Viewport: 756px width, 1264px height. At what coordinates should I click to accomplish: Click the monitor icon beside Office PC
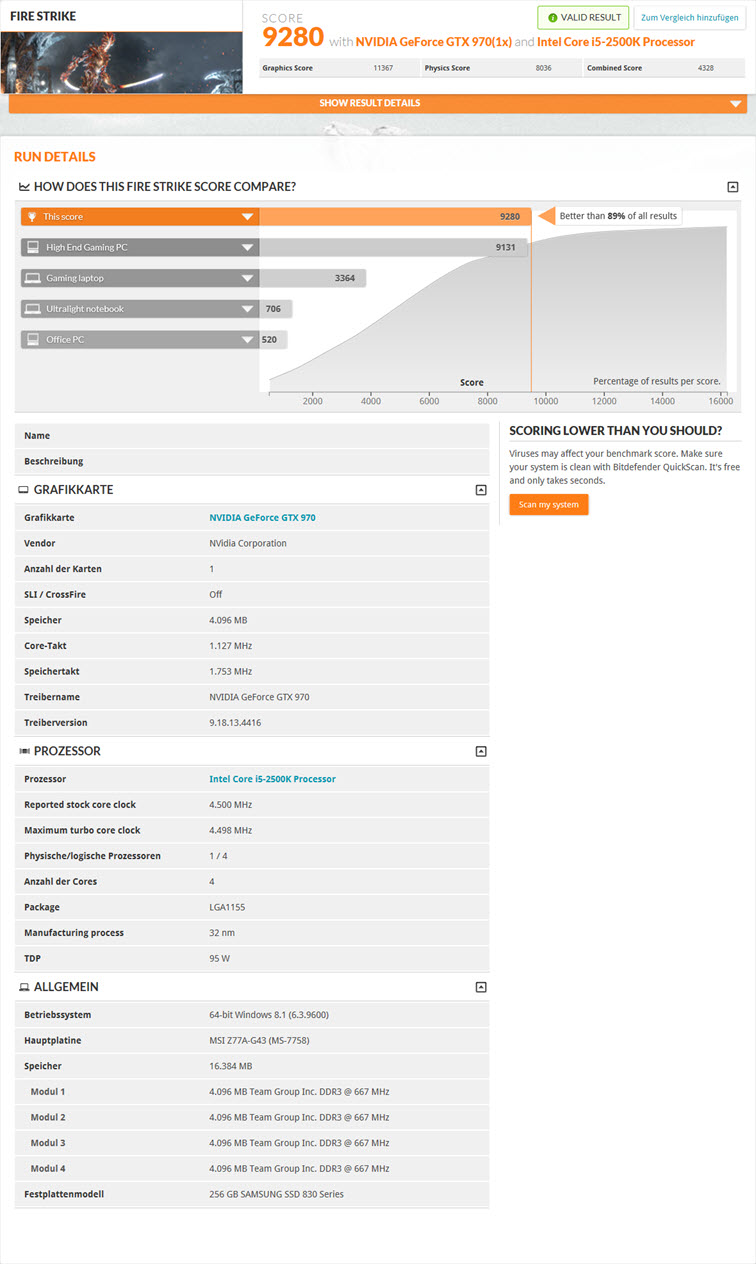33,340
